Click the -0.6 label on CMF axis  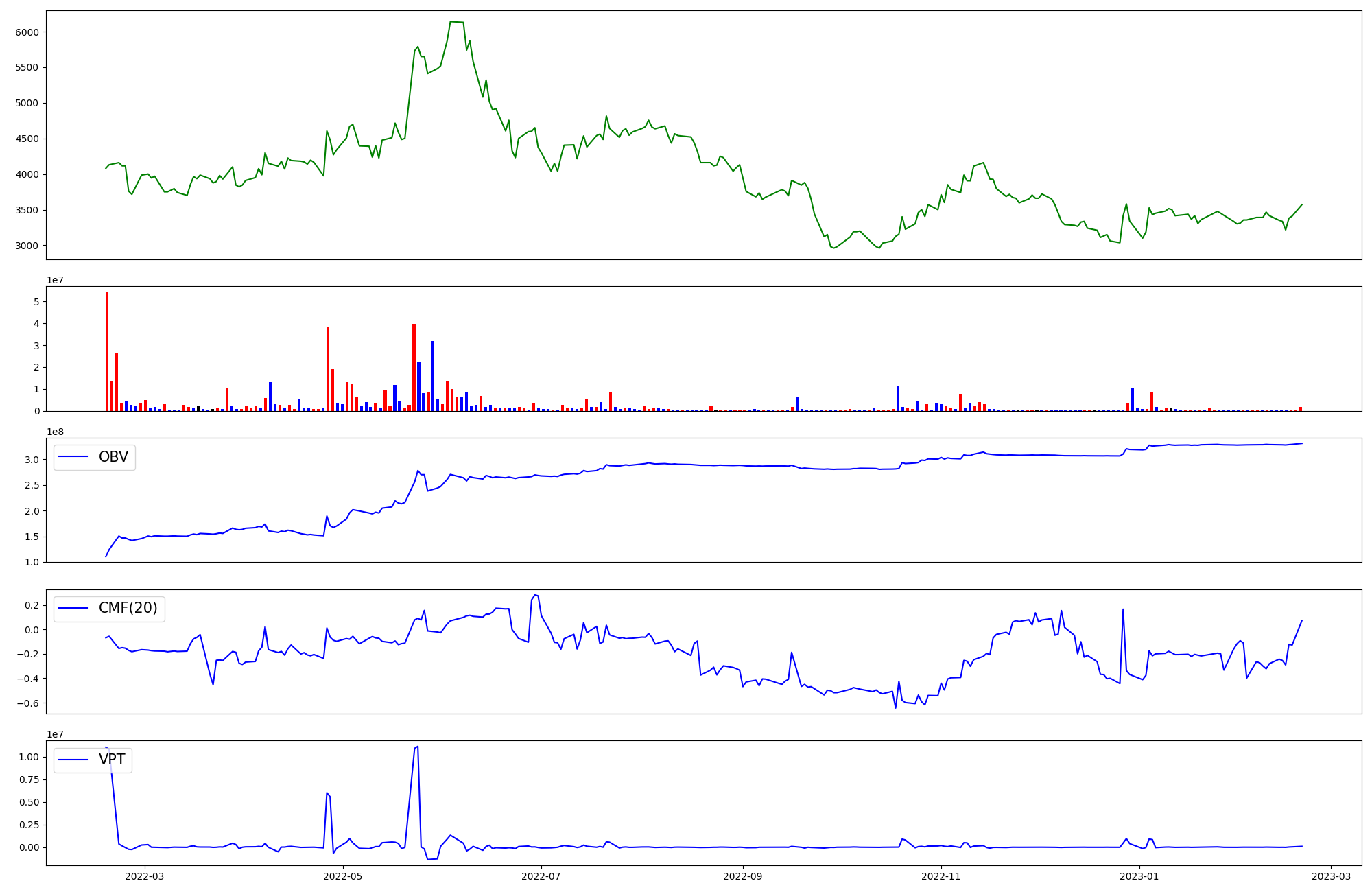29,703
